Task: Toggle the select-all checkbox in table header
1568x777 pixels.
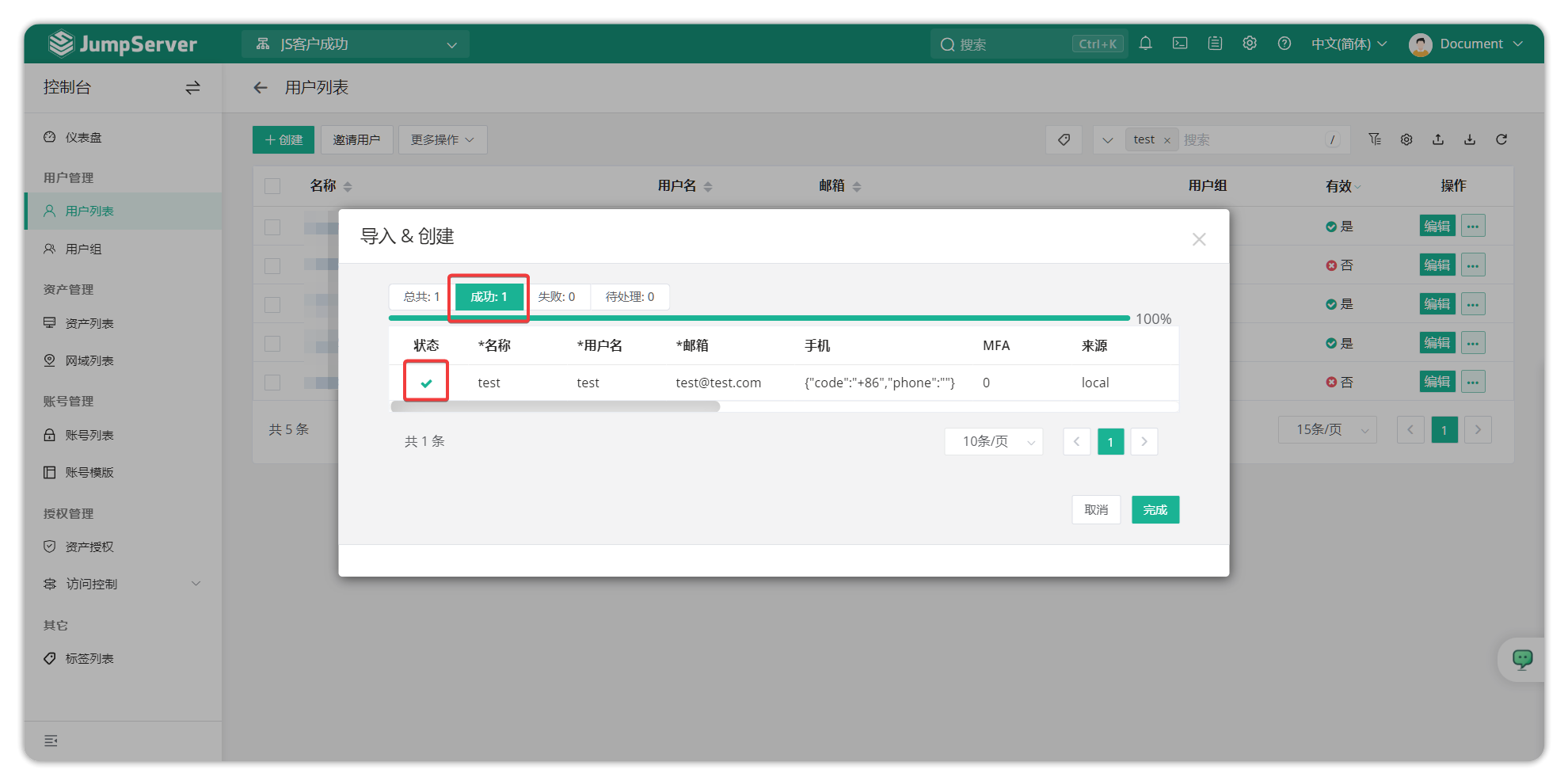Action: (272, 186)
